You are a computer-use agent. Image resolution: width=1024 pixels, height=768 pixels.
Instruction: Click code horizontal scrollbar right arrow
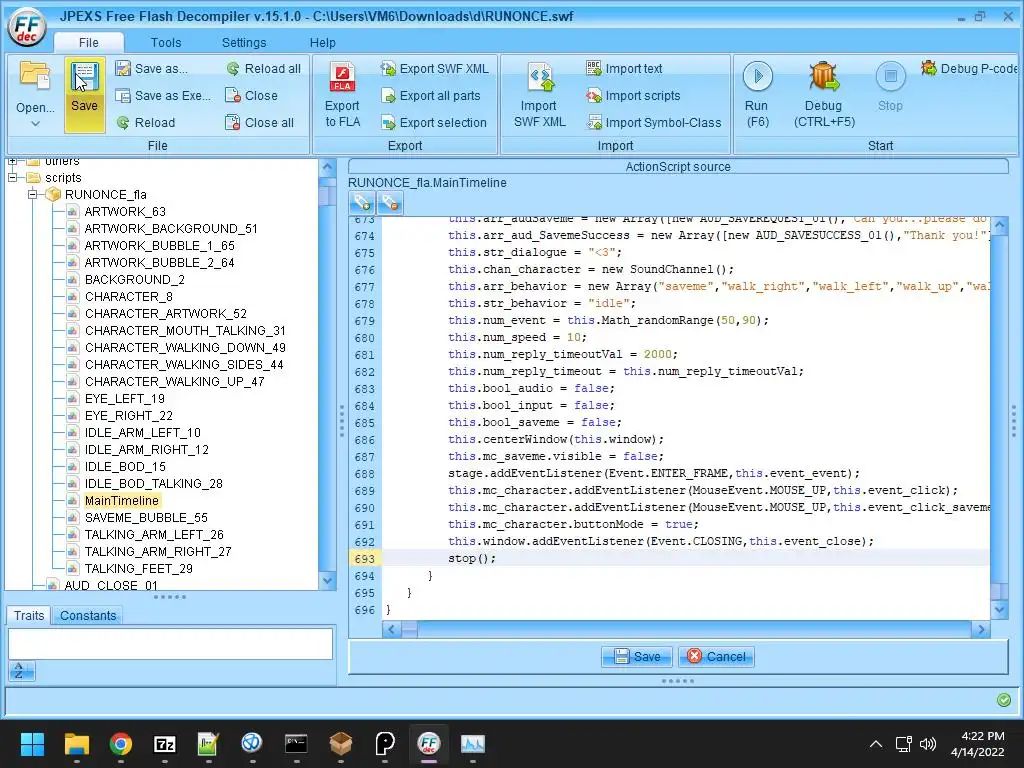pos(980,630)
